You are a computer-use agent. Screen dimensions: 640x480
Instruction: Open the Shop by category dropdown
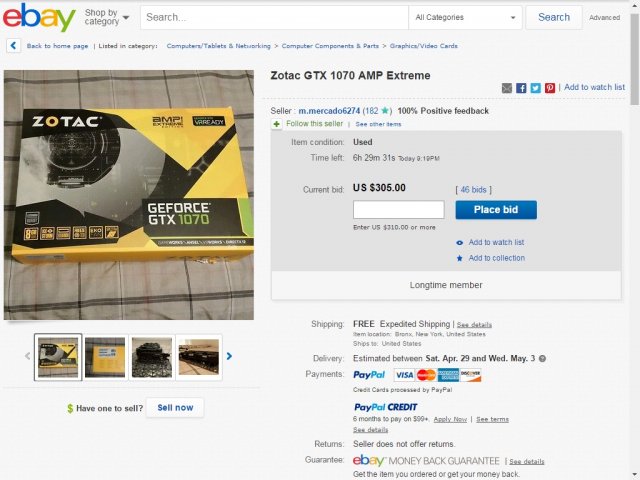coord(107,17)
